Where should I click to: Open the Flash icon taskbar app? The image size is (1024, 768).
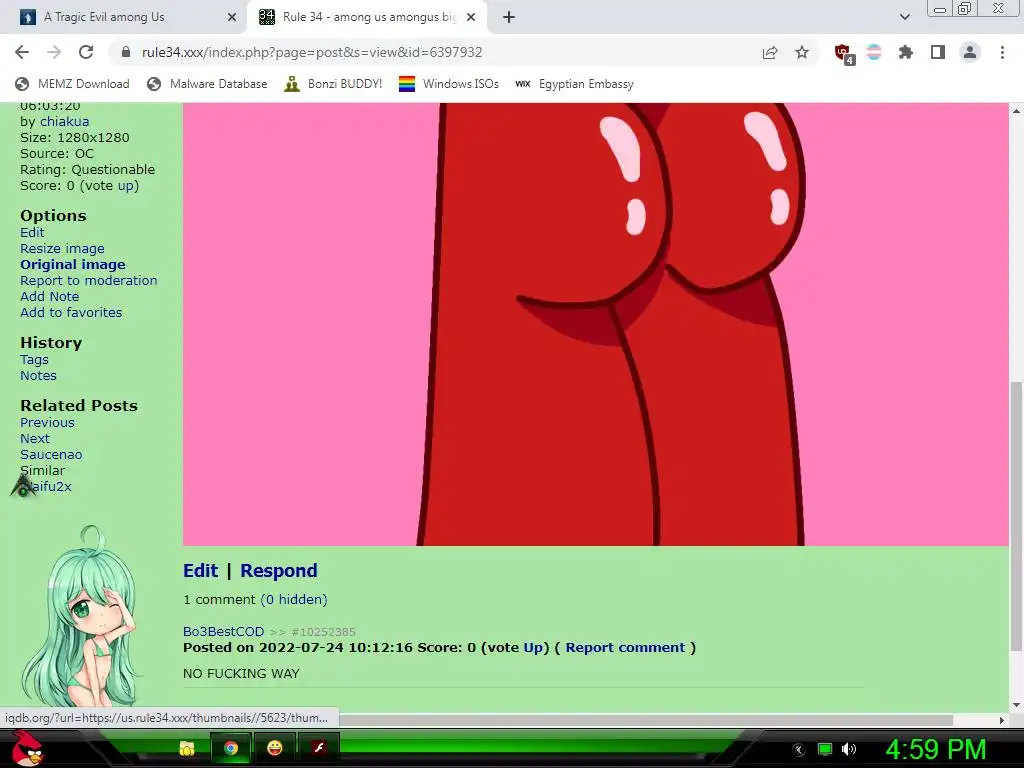[319, 748]
